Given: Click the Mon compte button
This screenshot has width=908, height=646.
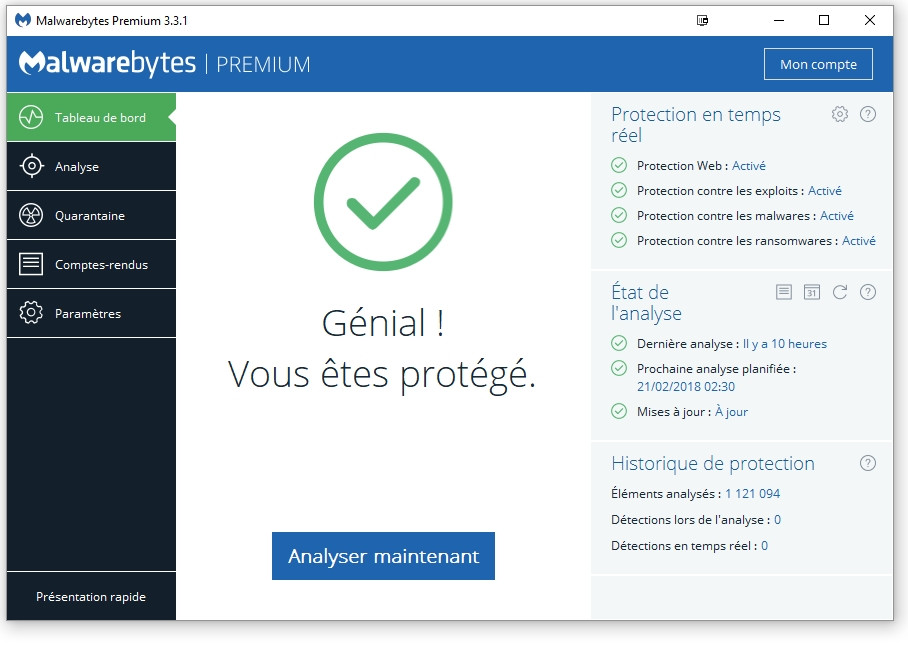Looking at the screenshot, I should [818, 64].
